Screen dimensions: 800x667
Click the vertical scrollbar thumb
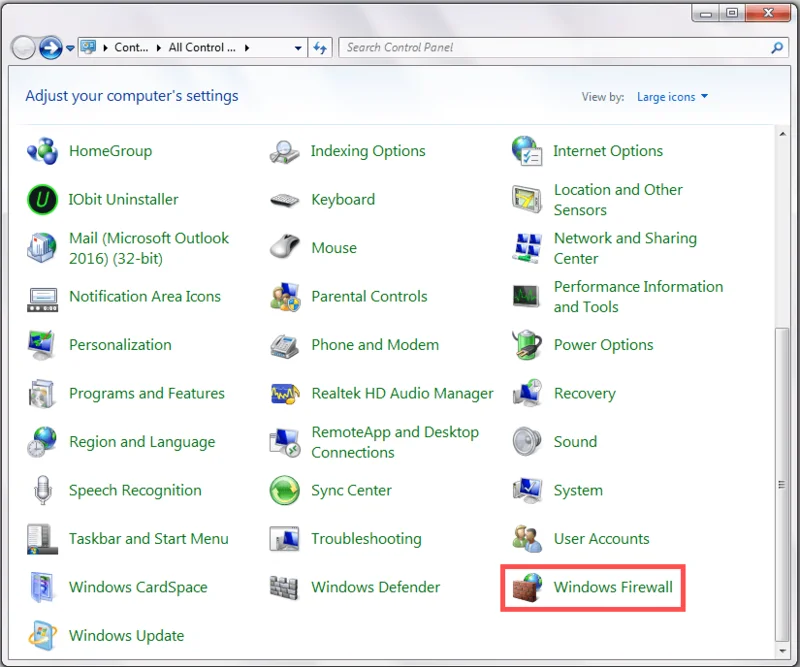[x=781, y=484]
